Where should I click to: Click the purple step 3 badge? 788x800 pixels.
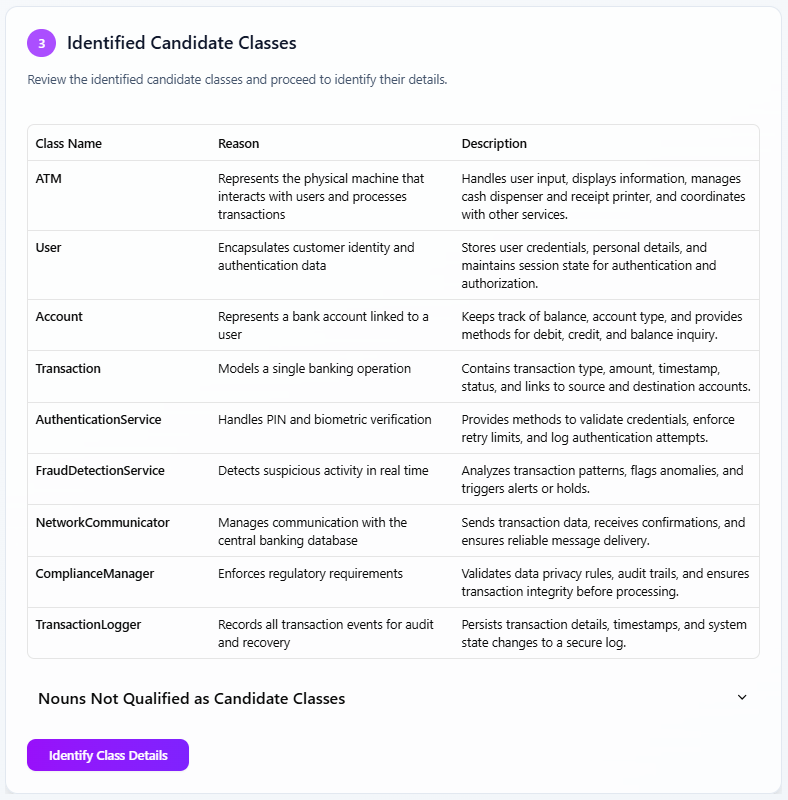click(41, 43)
